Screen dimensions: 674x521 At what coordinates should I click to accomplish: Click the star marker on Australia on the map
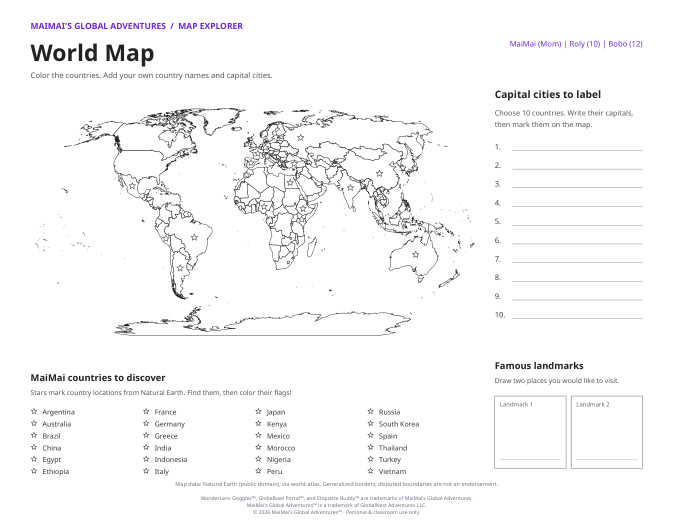point(415,254)
